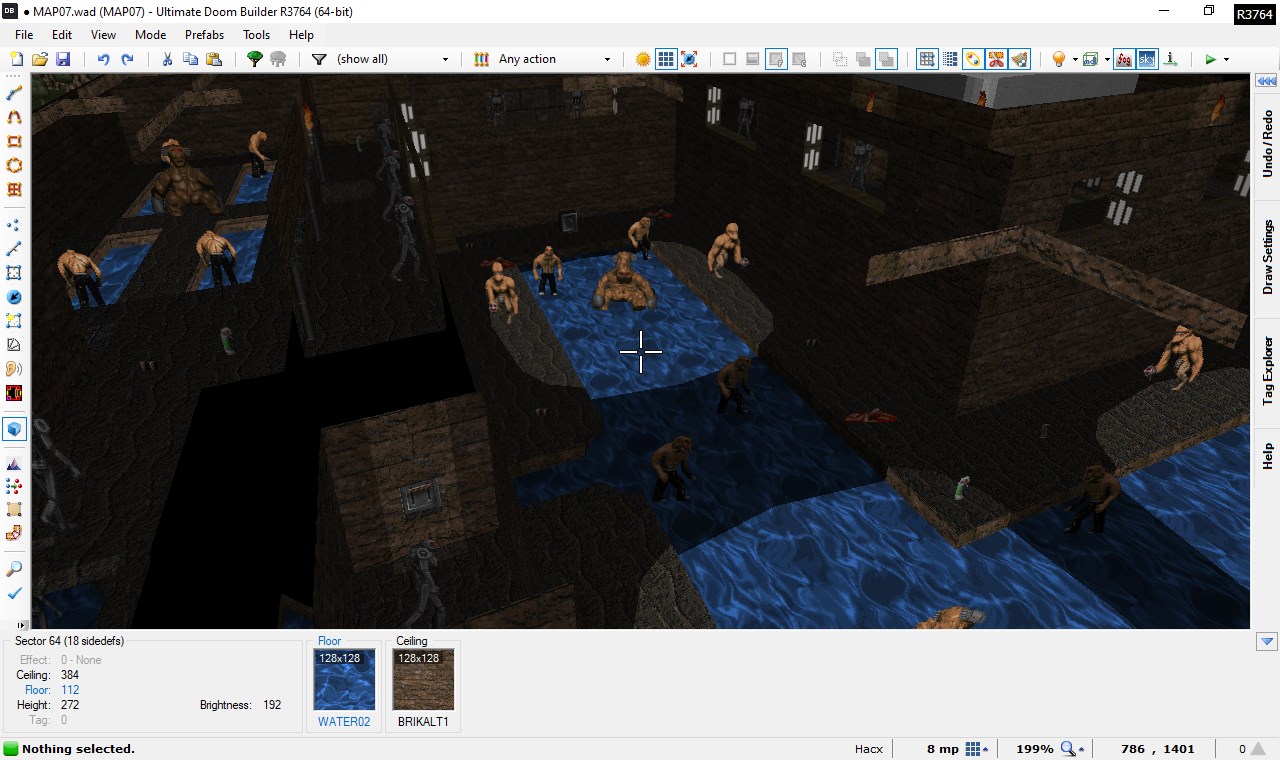1280x760 pixels.
Task: Click the blue checkmark Map Analysis icon
Action: click(14, 593)
